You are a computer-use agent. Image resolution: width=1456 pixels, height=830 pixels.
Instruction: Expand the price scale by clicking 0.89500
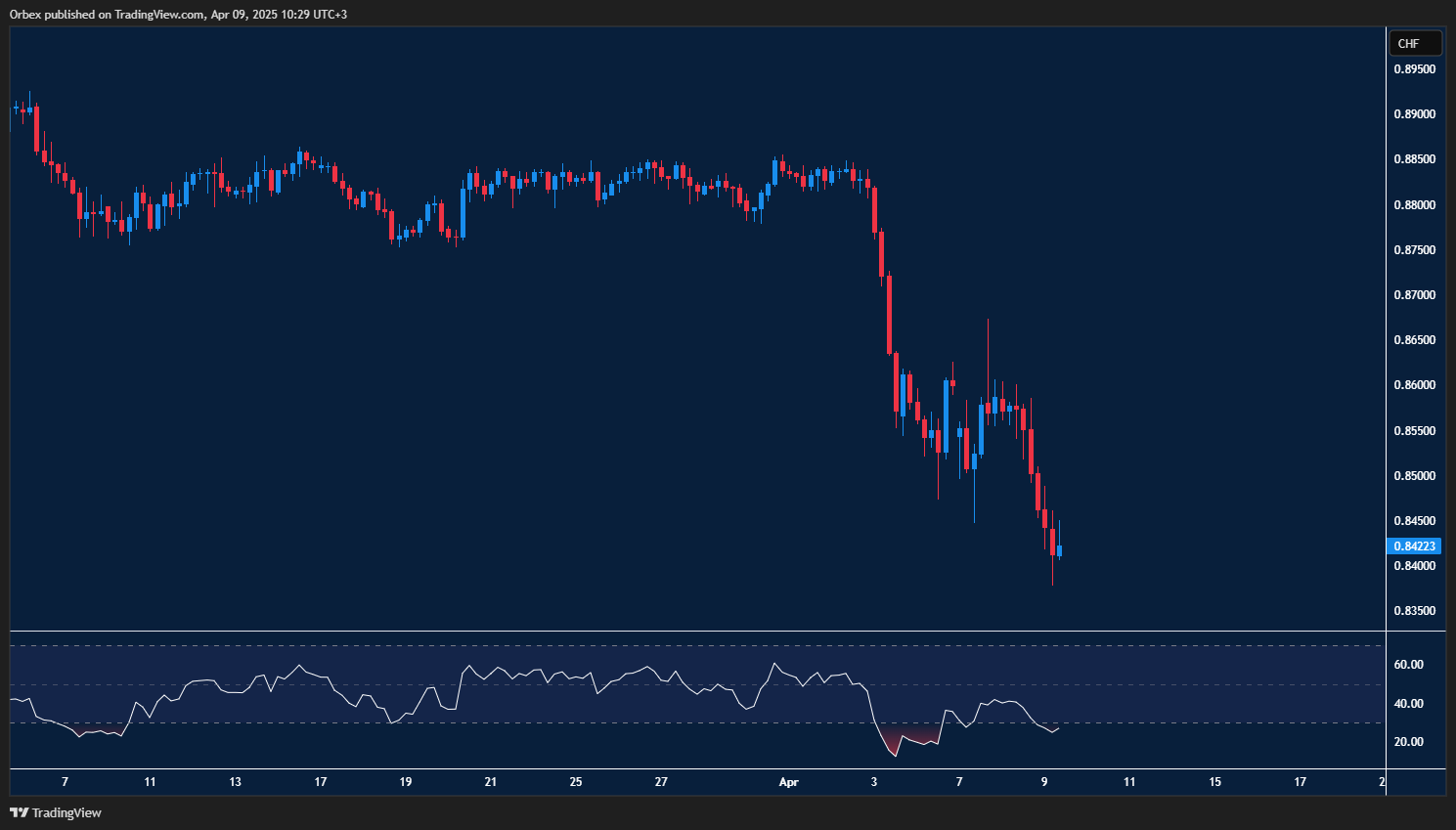(x=1415, y=69)
